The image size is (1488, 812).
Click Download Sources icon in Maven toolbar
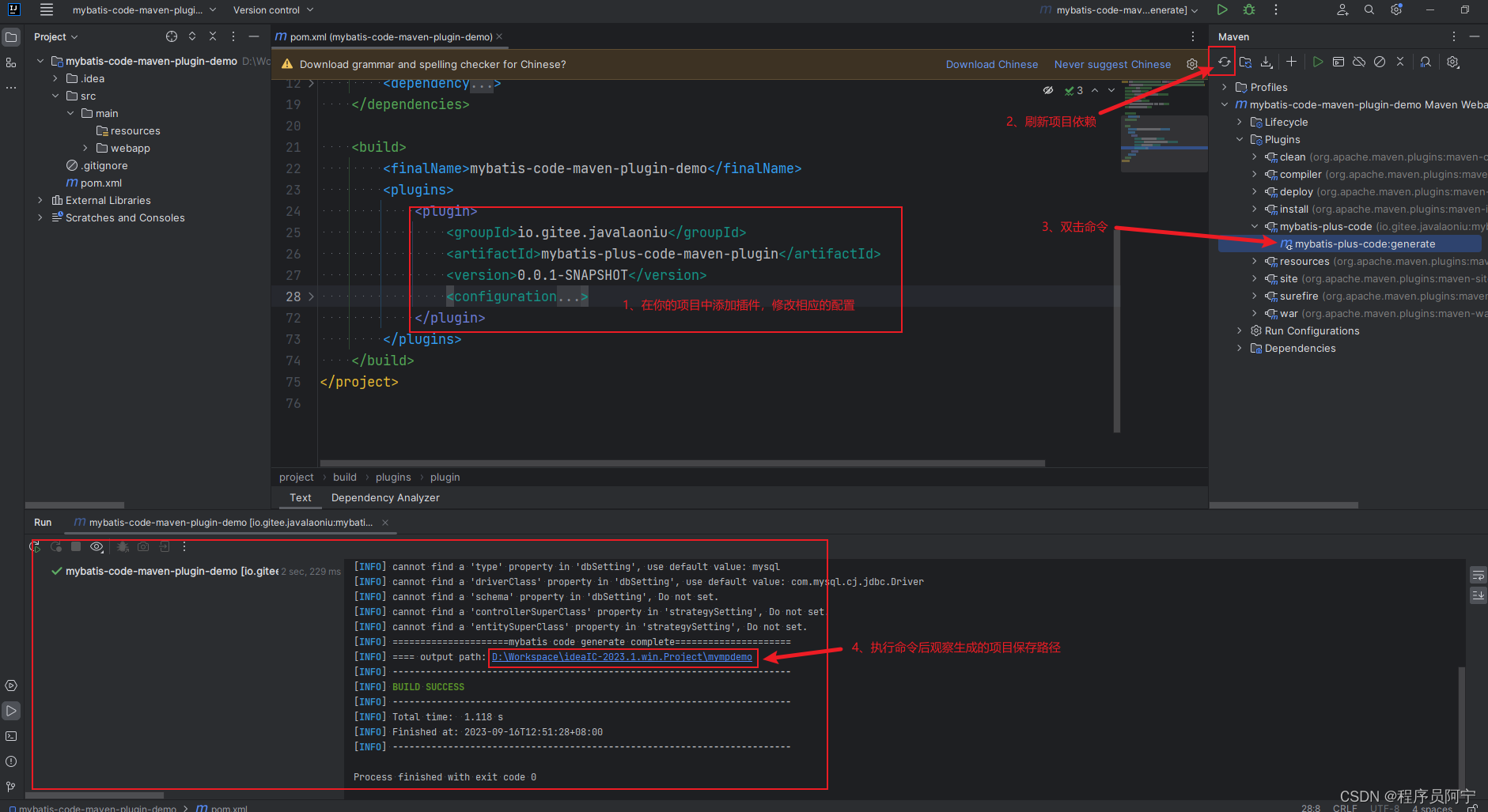(1267, 62)
